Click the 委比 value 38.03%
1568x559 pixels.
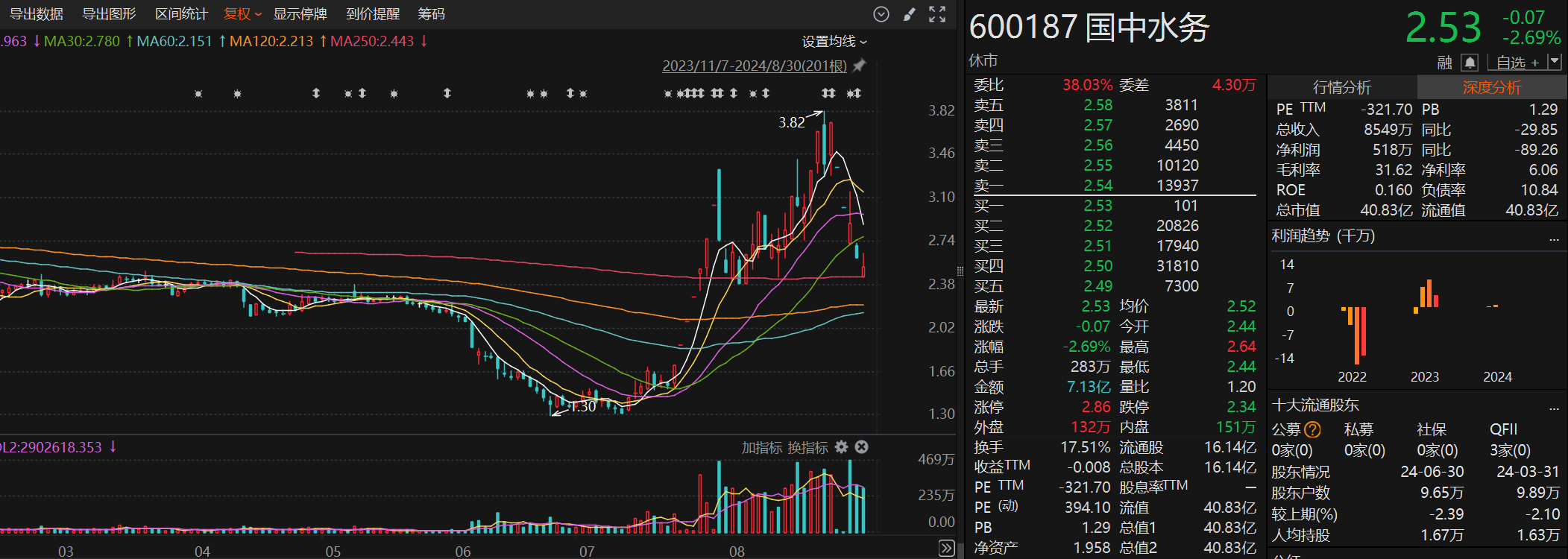pyautogui.click(x=1088, y=85)
